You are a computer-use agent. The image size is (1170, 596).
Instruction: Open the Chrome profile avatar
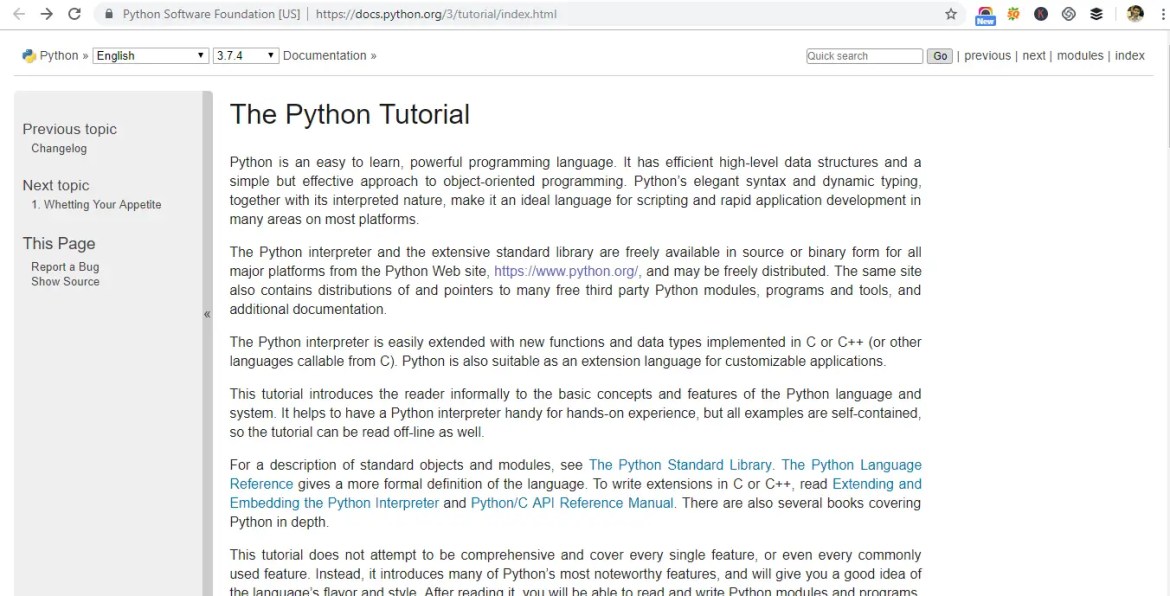click(1135, 14)
